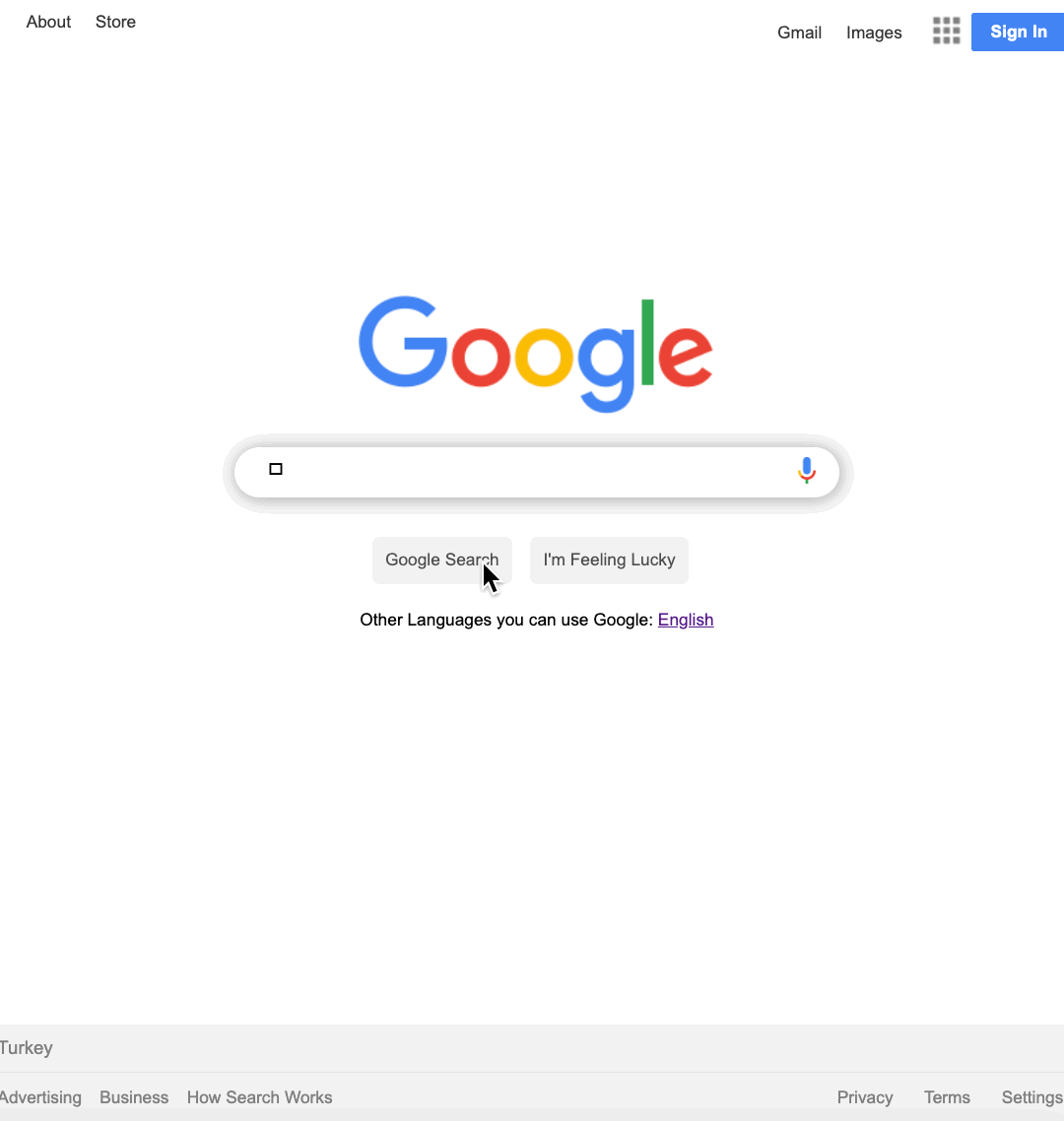Open the Privacy footer link

tap(865, 1097)
